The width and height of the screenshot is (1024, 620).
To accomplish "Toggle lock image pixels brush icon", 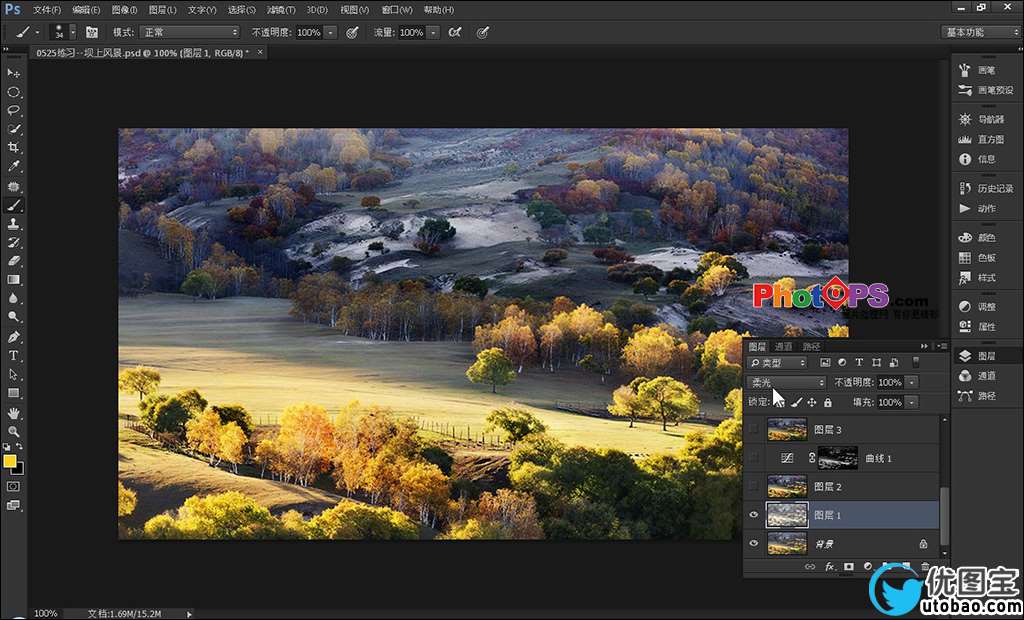I will pyautogui.click(x=796, y=402).
